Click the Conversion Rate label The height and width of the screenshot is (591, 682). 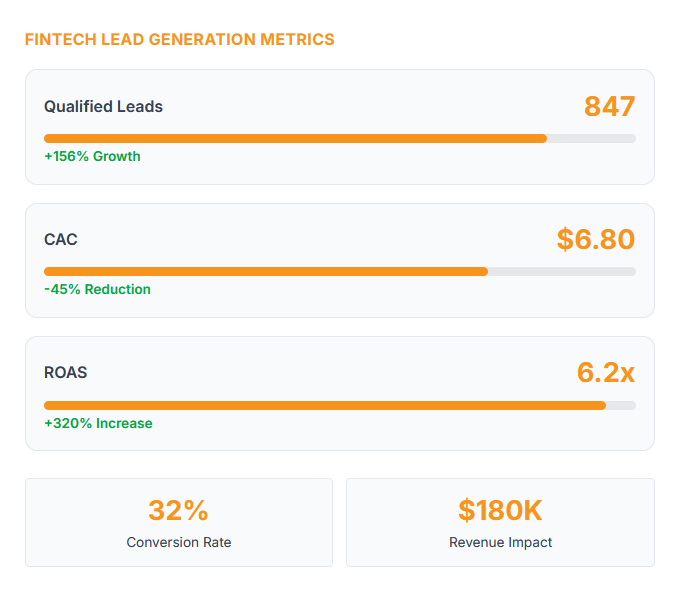[x=178, y=542]
